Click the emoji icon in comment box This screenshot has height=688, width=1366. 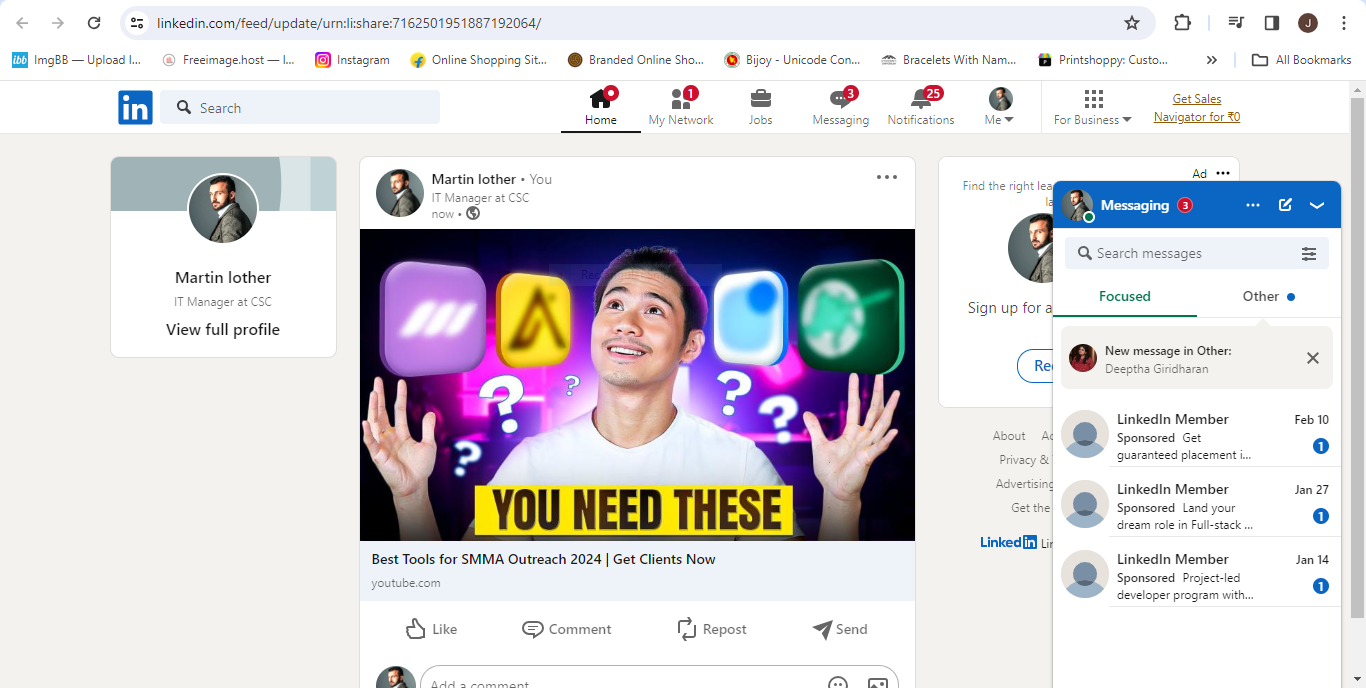pyautogui.click(x=838, y=683)
